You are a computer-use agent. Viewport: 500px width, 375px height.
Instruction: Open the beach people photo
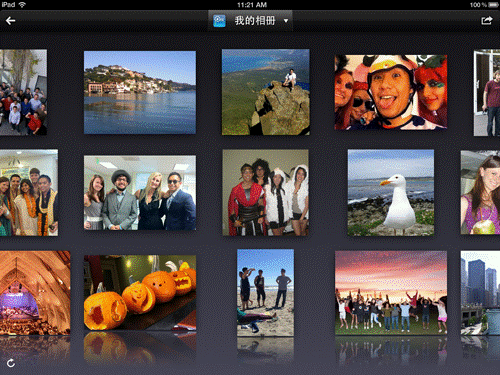[265, 293]
